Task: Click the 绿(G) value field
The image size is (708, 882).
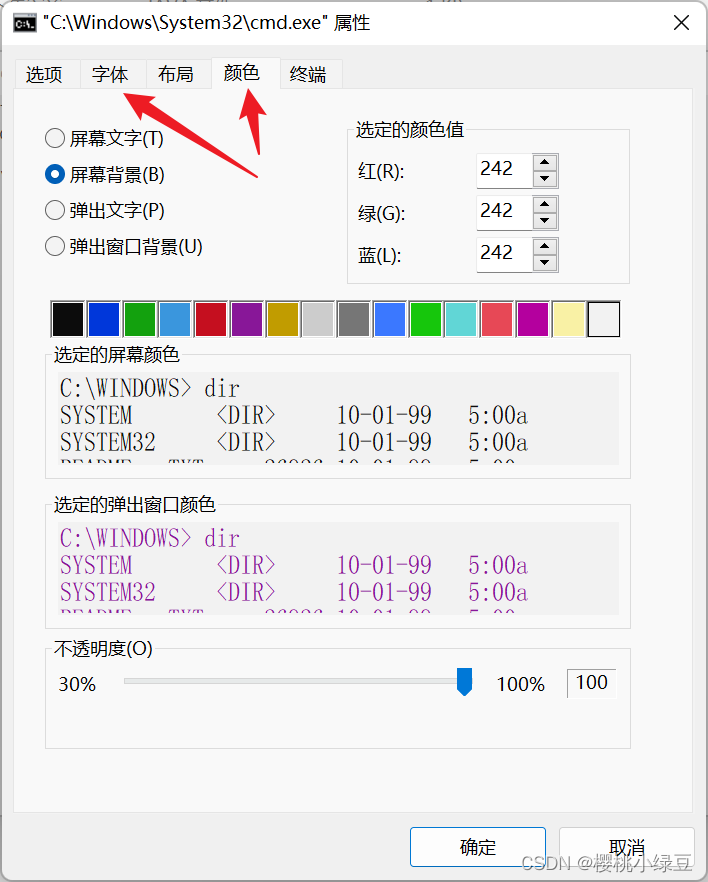Action: [x=504, y=213]
